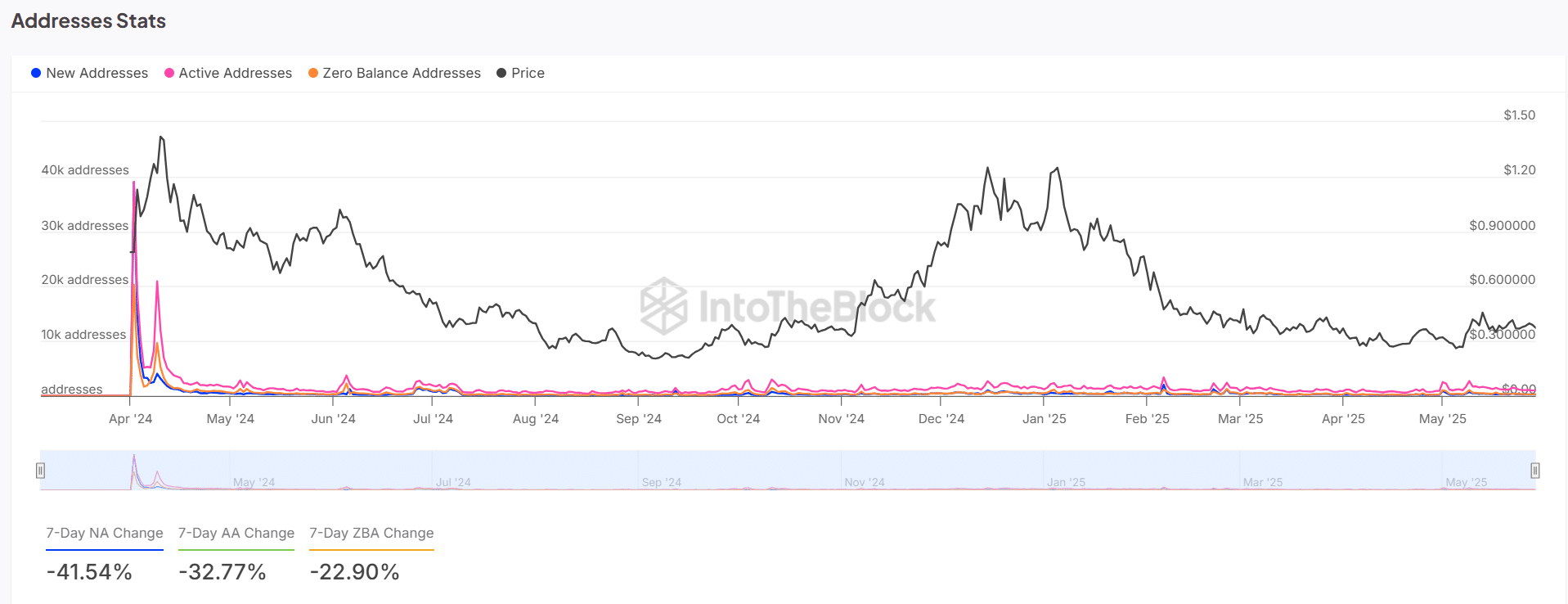Grab the left range navigator handle
This screenshot has width=1568, height=604.
[40, 471]
